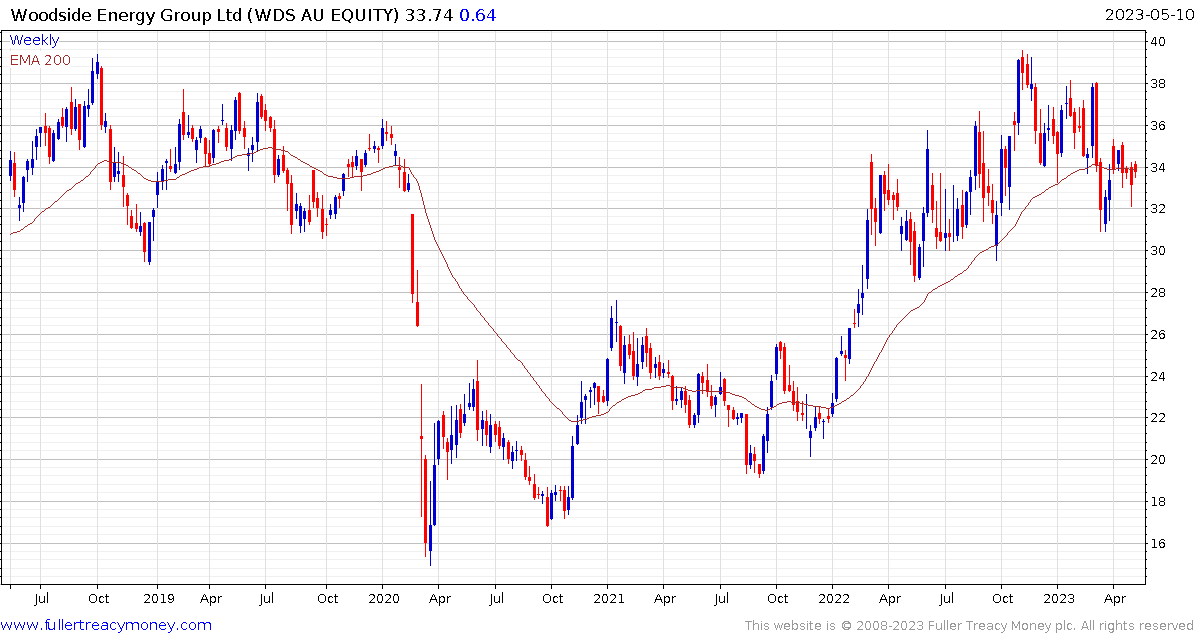The width and height of the screenshot is (1195, 640).
Task: Click the last price value 33.74
Action: pyautogui.click(x=428, y=14)
